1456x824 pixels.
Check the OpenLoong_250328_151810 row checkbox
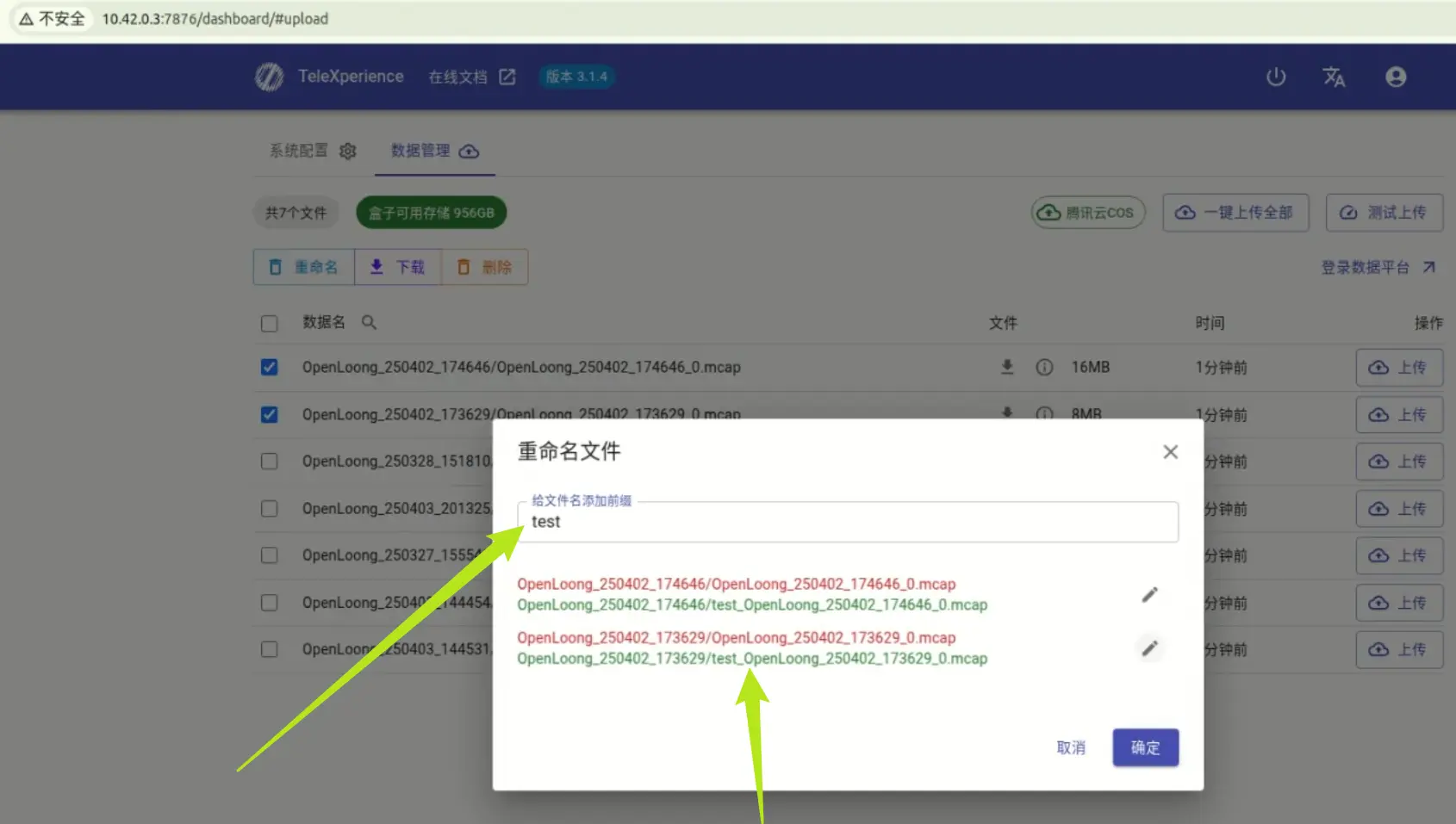click(270, 461)
